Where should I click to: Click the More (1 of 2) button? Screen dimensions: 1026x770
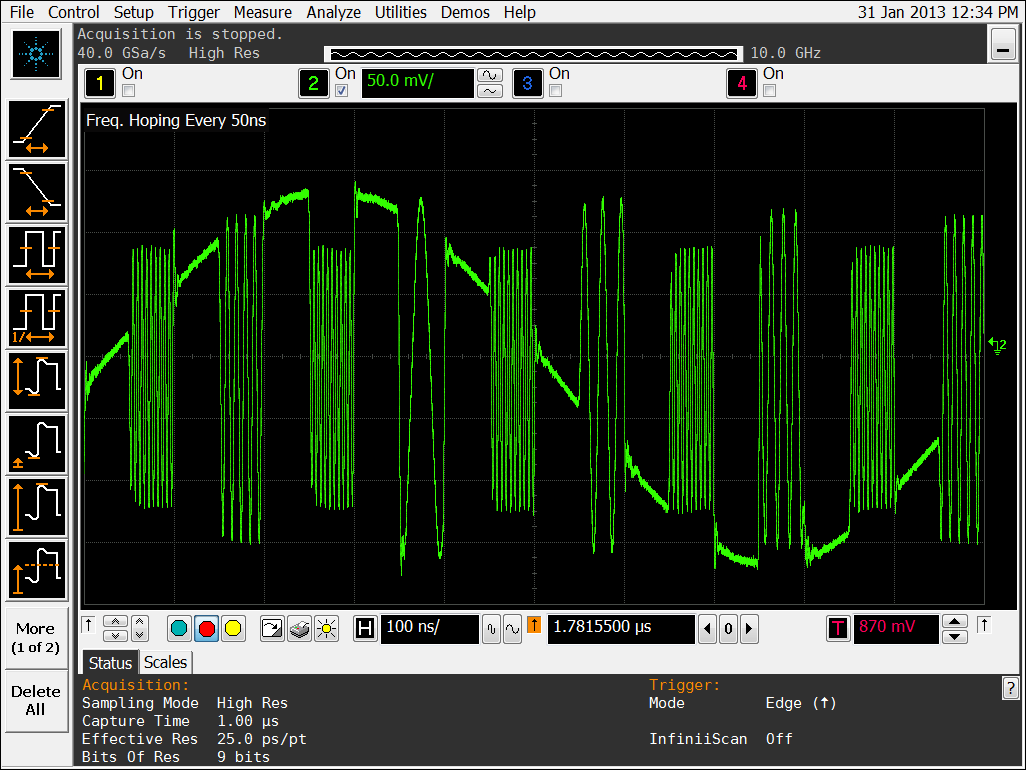[36, 638]
